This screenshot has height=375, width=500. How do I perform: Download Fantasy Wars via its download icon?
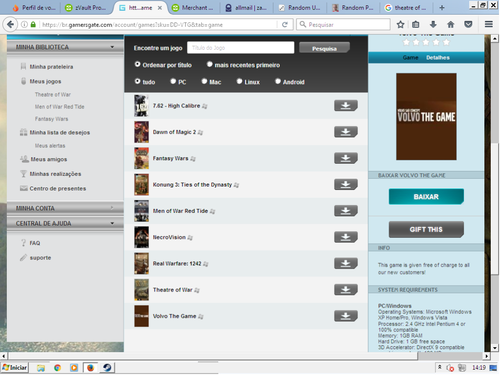point(346,158)
